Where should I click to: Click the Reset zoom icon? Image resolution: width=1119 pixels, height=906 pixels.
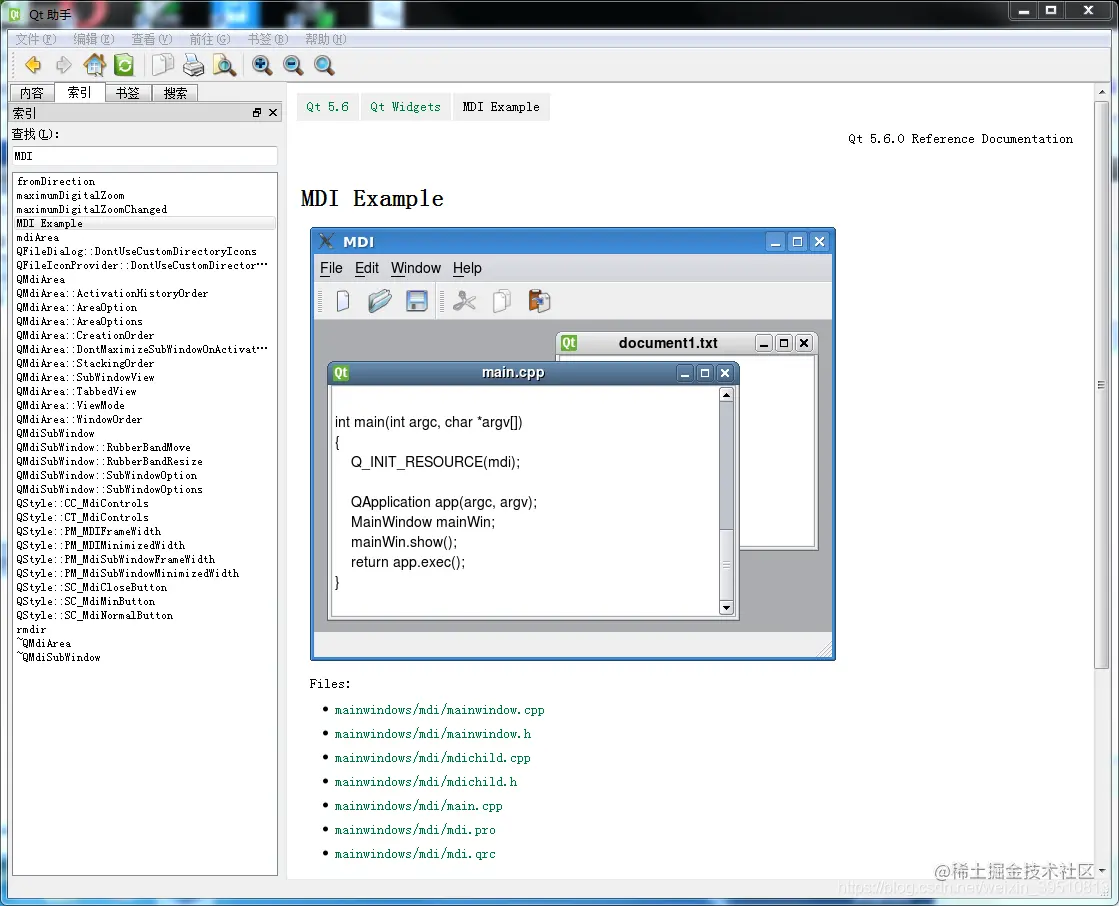pos(324,66)
